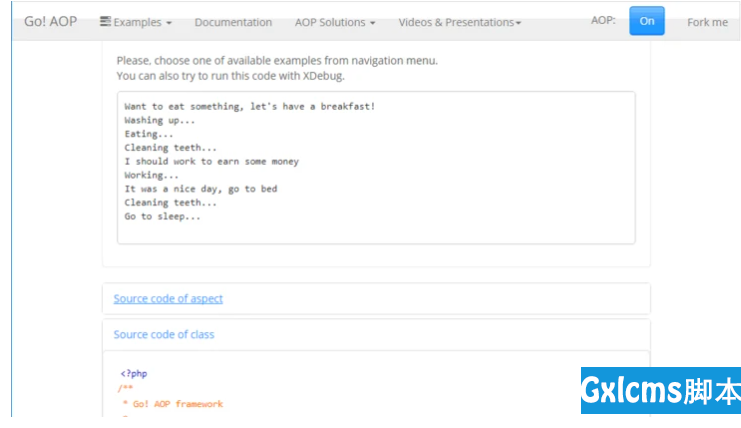Click the caret after Videos & Presentations
This screenshot has width=741, height=428.
pyautogui.click(x=518, y=23)
